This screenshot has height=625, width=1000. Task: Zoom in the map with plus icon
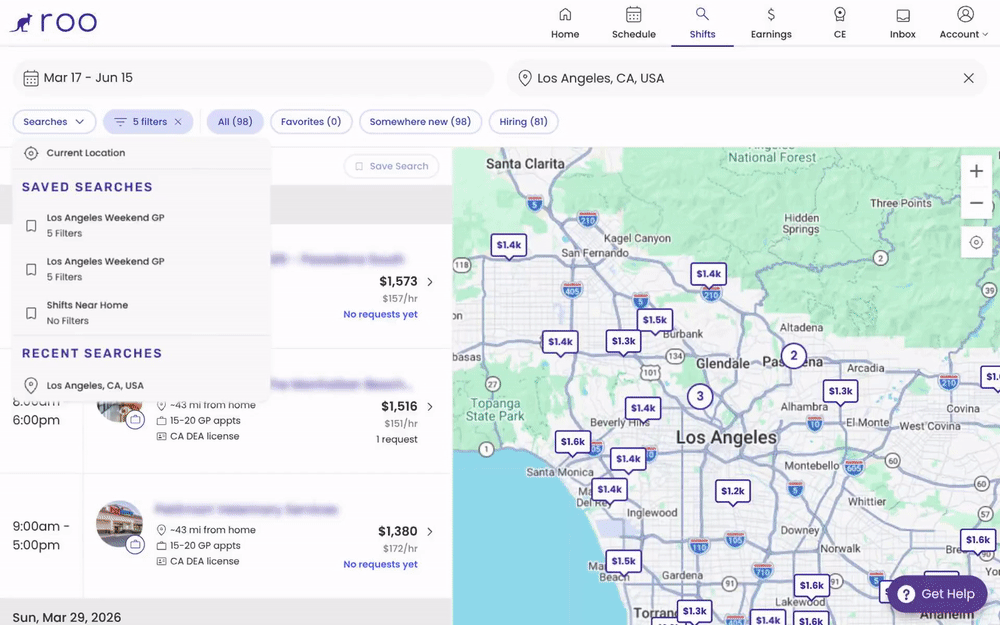click(976, 171)
